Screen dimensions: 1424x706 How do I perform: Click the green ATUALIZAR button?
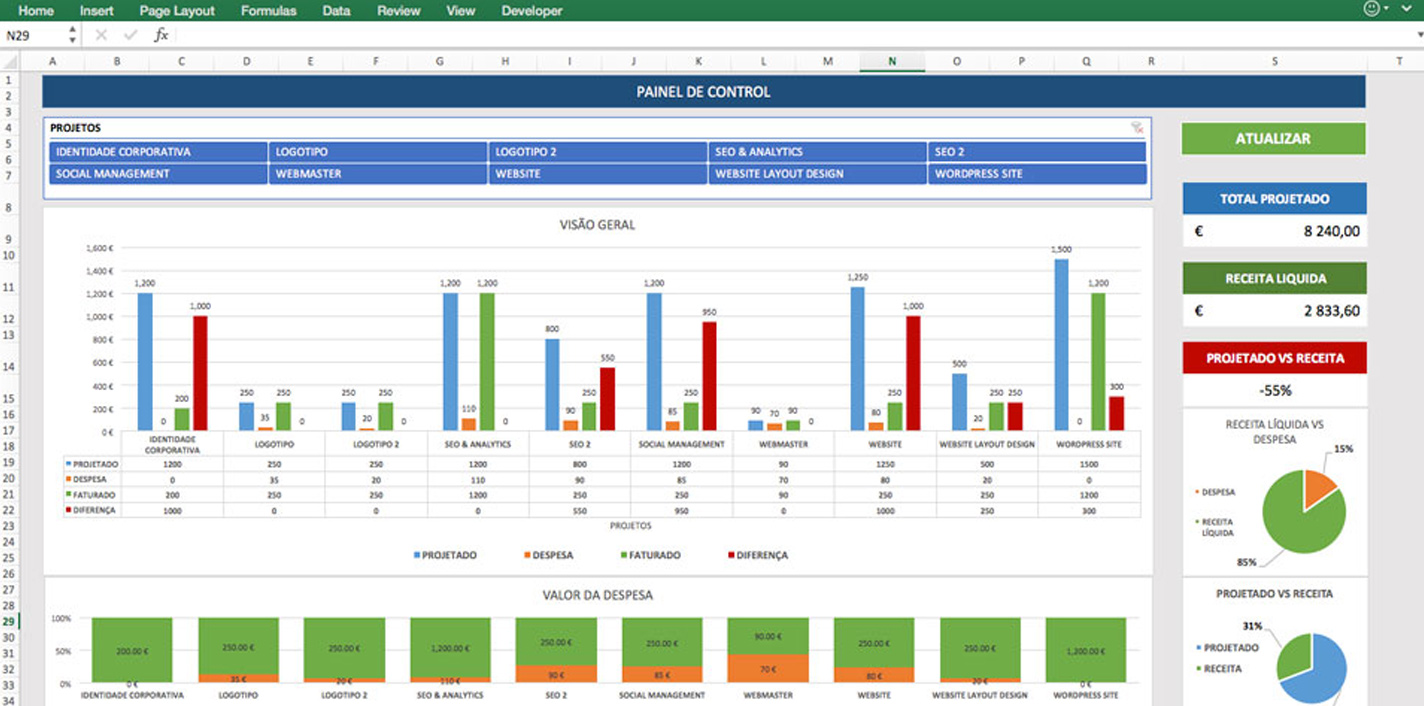pos(1273,139)
